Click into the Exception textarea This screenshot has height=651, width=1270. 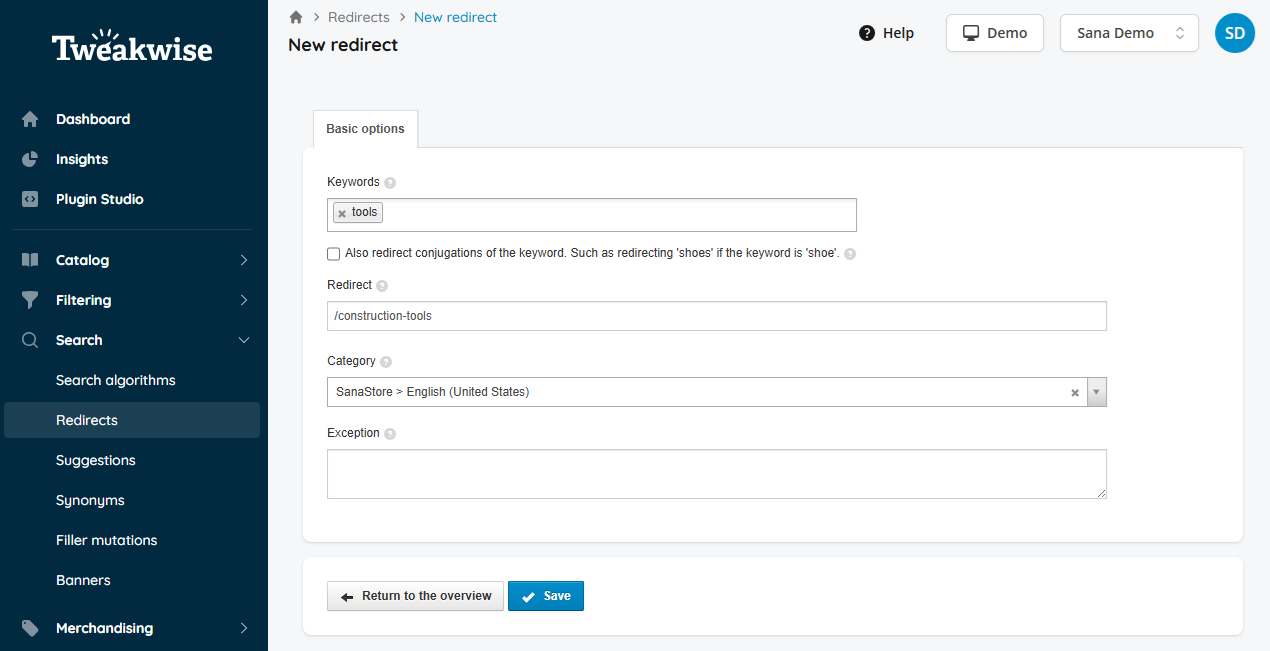(717, 474)
